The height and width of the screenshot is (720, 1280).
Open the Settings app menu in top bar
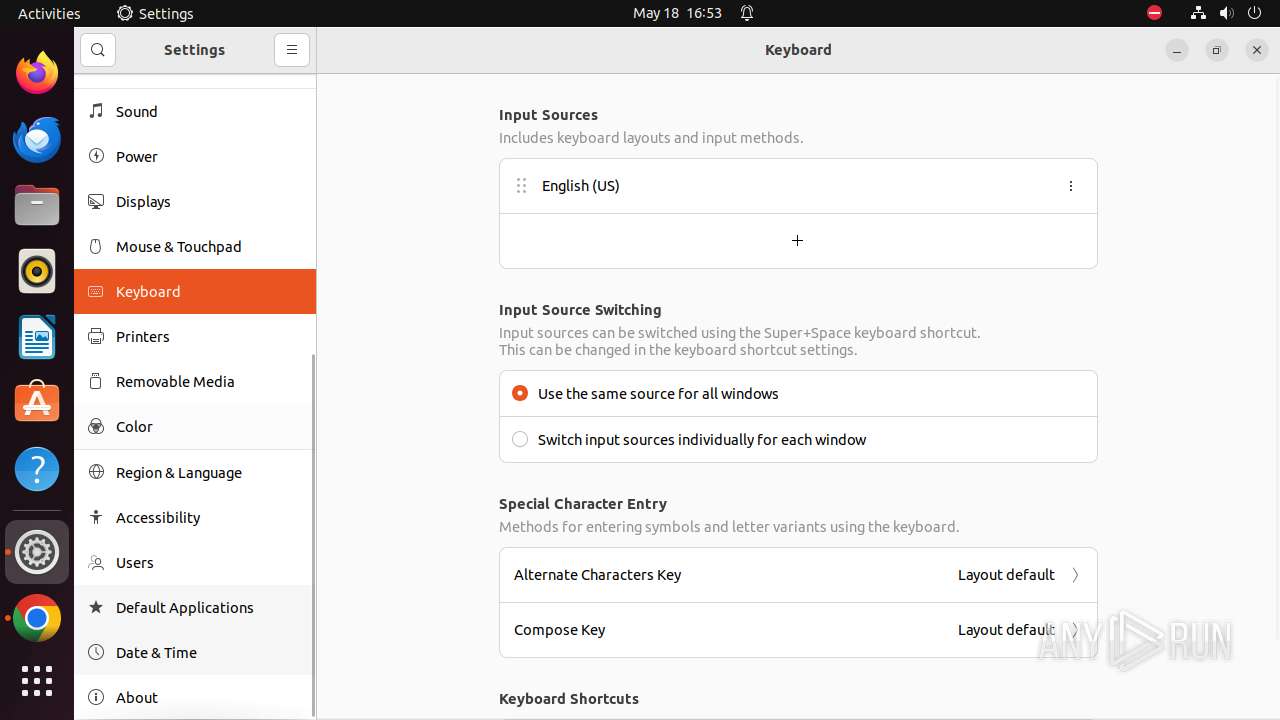155,13
